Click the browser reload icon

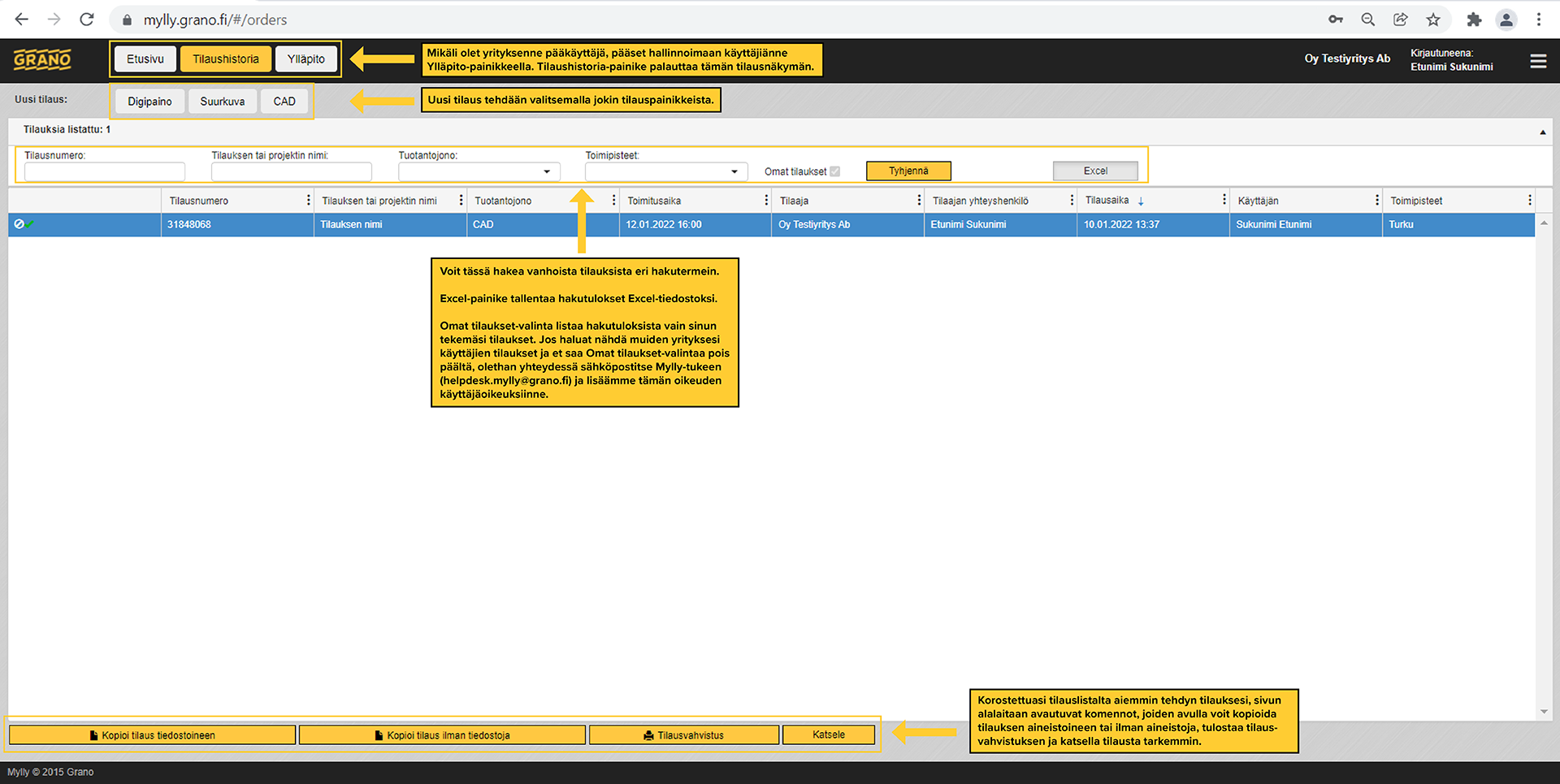click(87, 19)
